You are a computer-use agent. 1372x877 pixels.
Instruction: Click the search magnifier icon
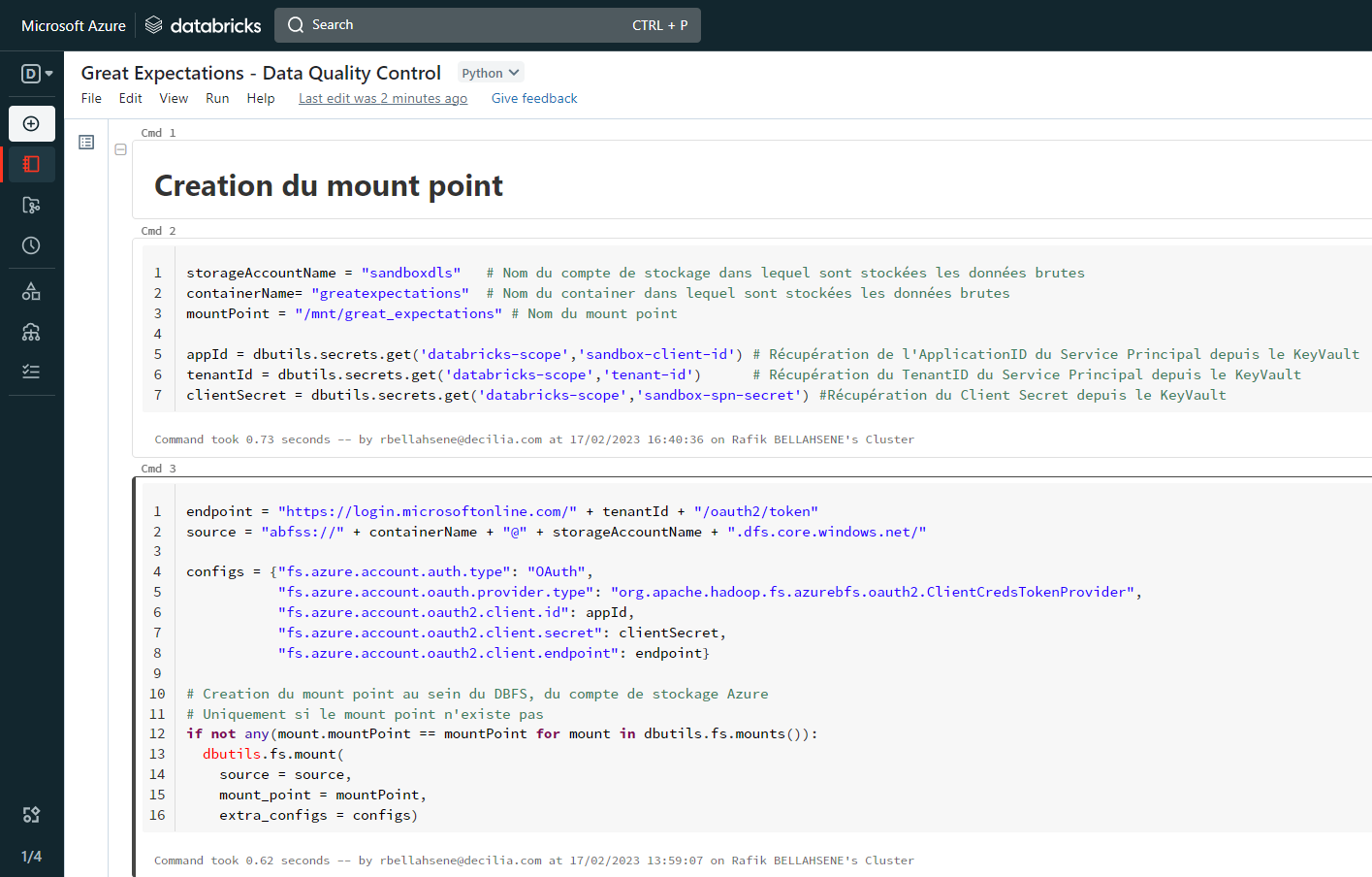[x=296, y=25]
